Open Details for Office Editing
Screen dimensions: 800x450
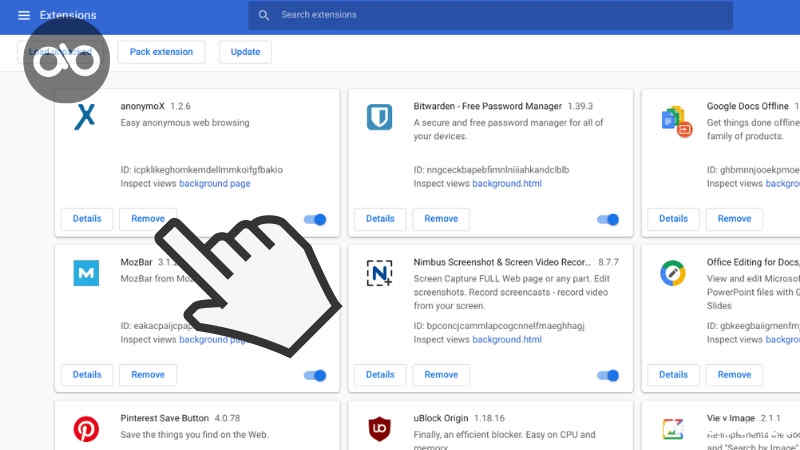click(673, 375)
